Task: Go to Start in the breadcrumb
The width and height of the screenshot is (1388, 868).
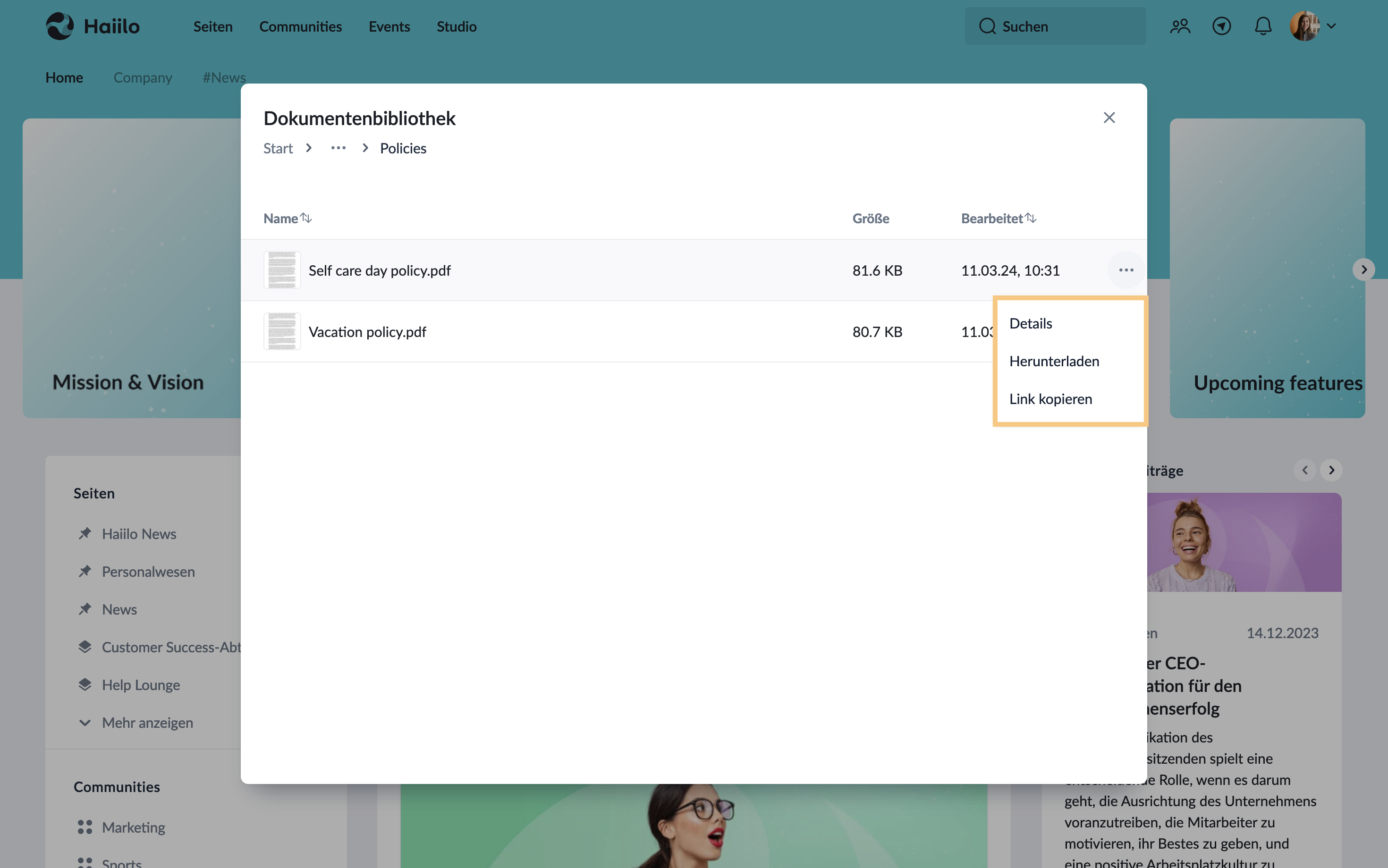Action: tap(278, 148)
